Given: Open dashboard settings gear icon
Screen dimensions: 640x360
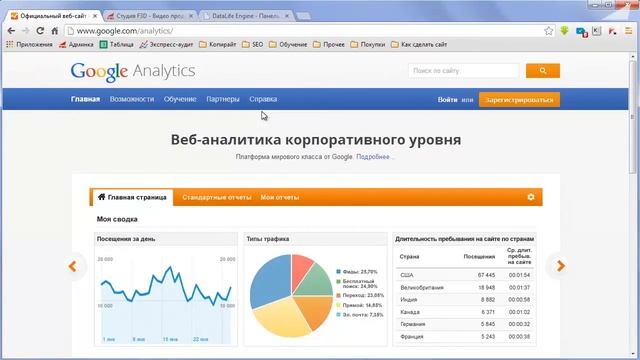Looking at the screenshot, I should click(531, 197).
